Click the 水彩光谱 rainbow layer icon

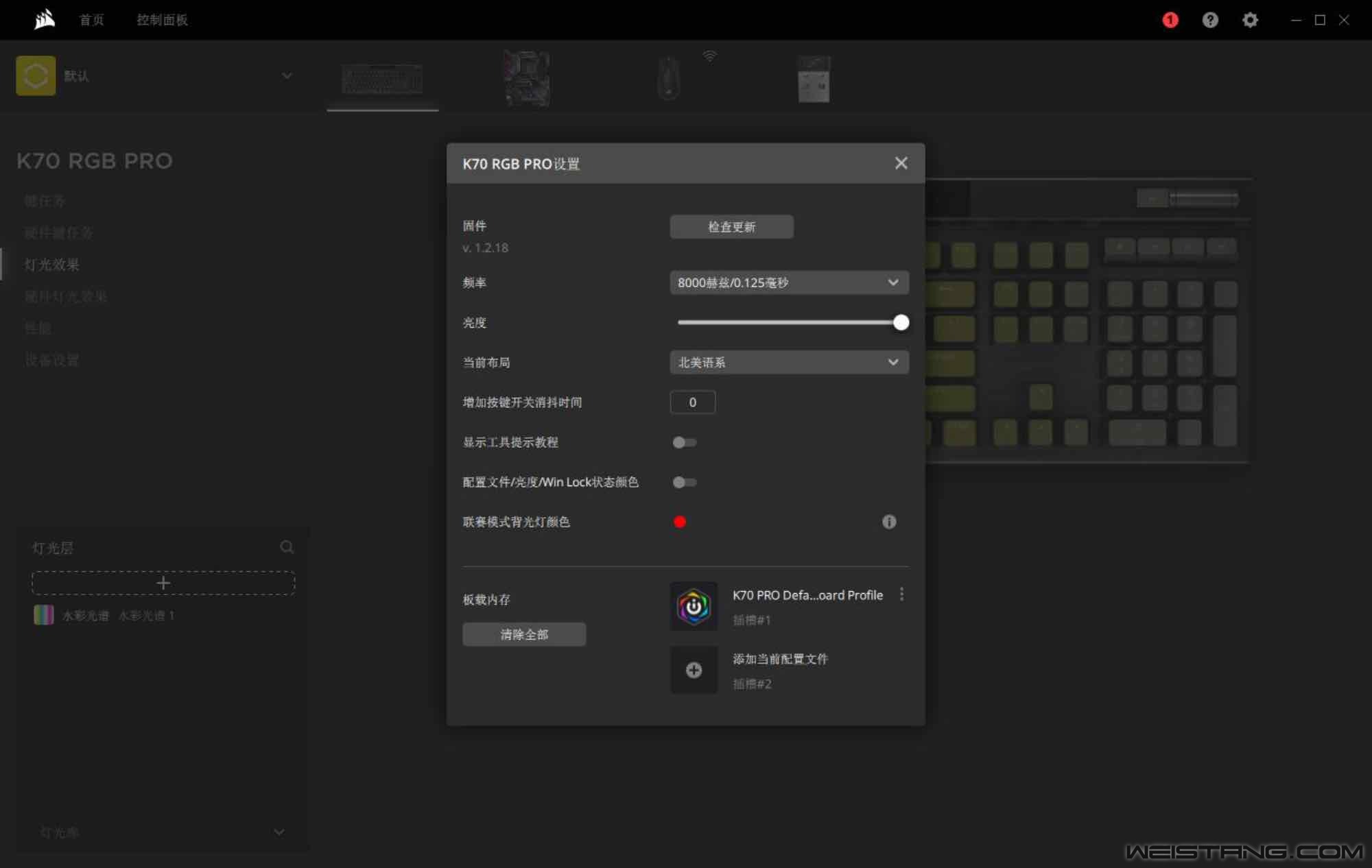(x=44, y=615)
